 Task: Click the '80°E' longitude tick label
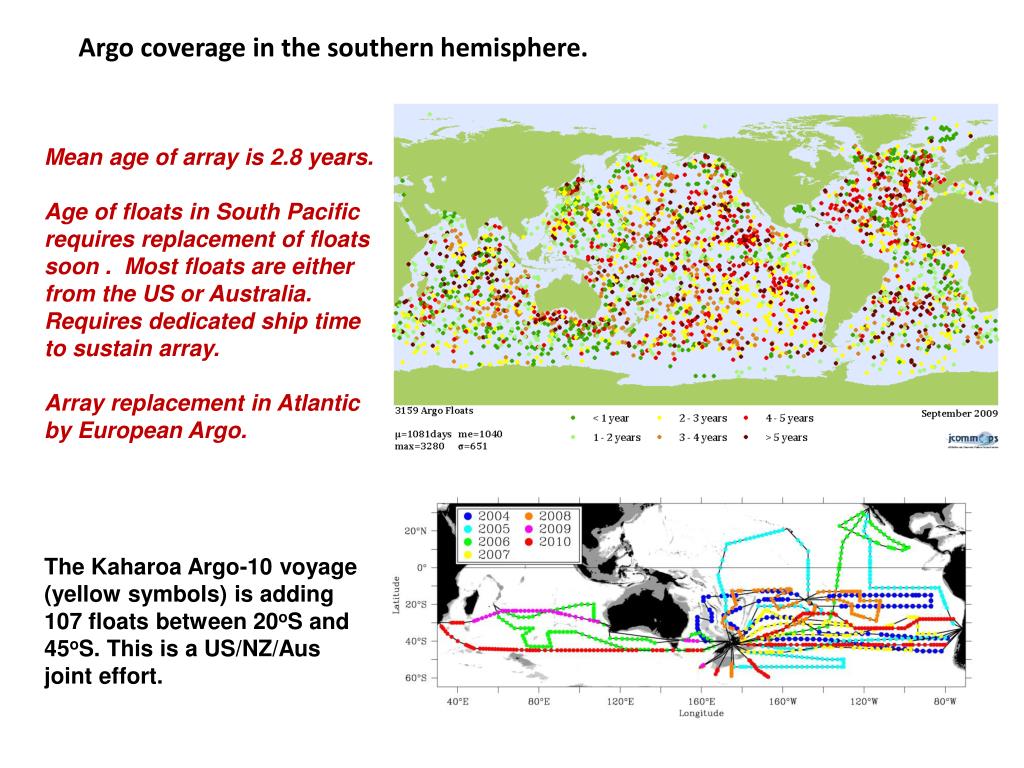coord(539,701)
